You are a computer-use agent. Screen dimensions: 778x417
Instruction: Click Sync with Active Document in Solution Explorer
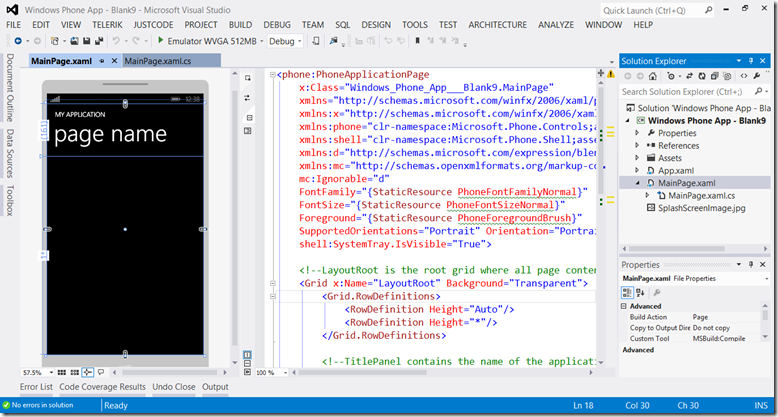(x=690, y=76)
